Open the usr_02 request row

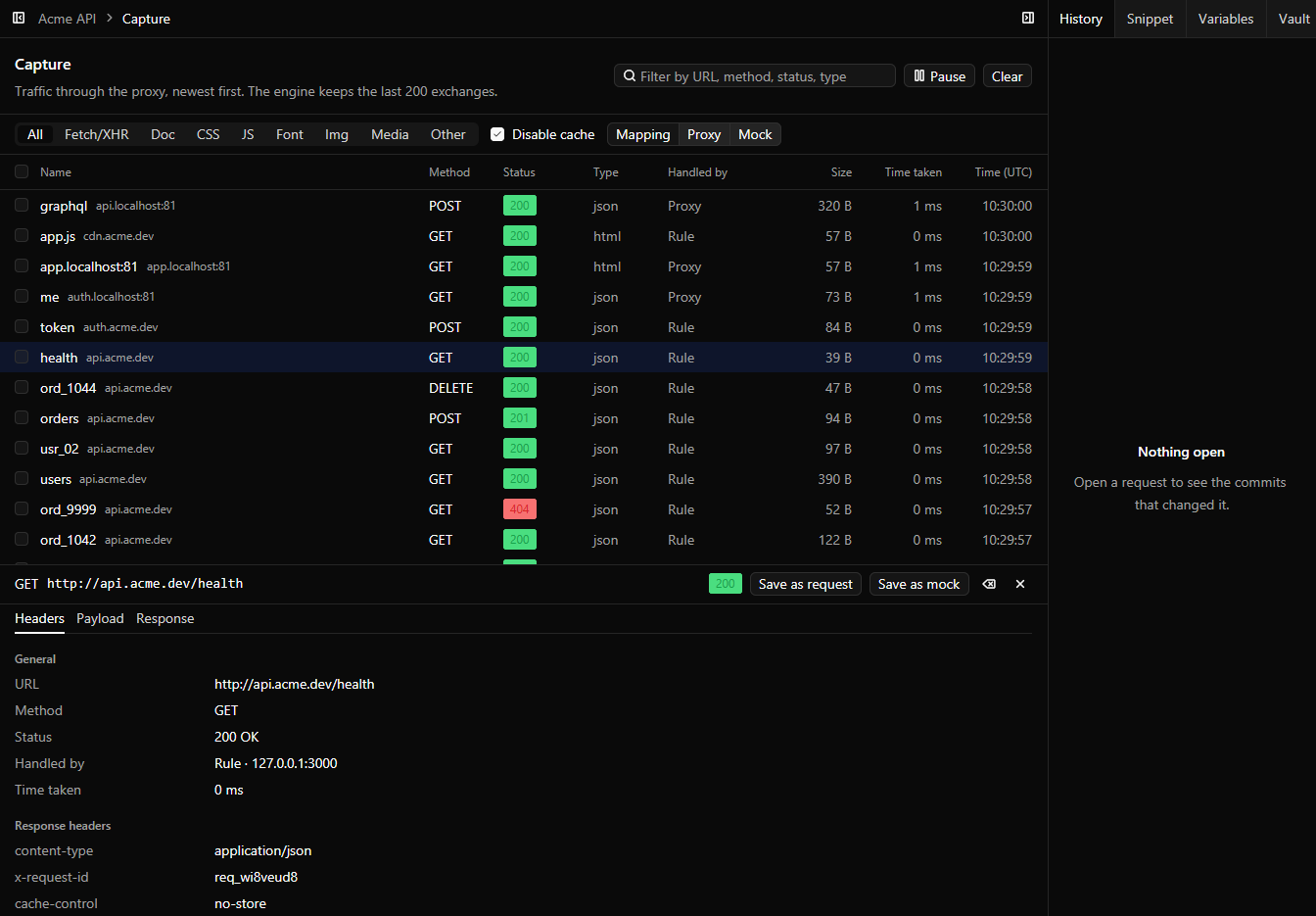(x=524, y=449)
